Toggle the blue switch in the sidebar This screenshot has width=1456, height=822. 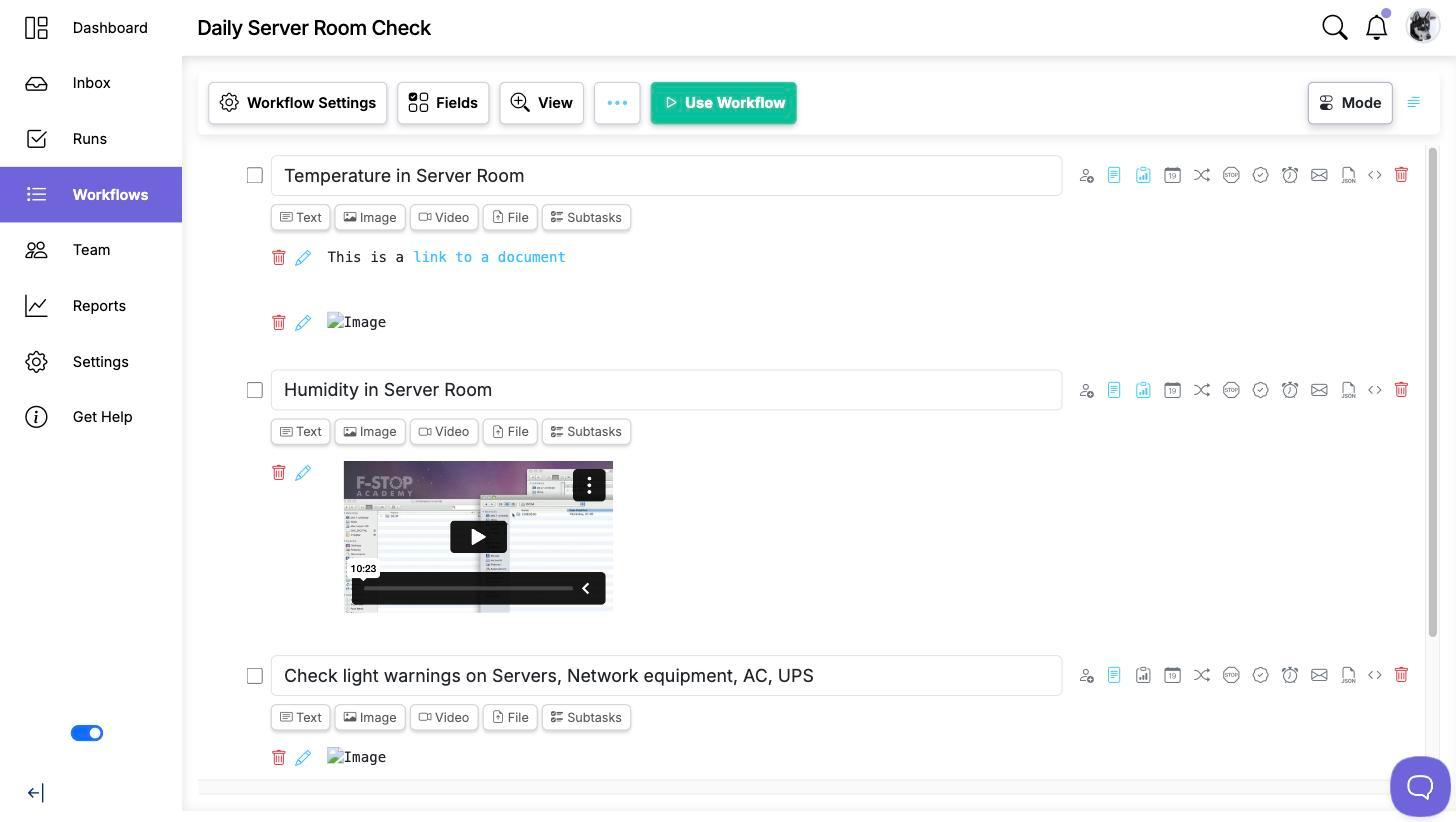[x=87, y=733]
